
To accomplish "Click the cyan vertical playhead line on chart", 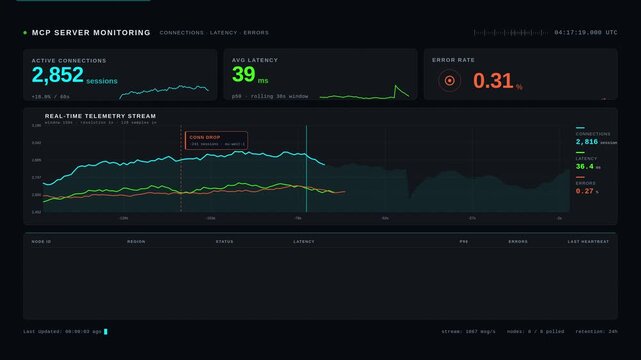I will [x=306, y=169].
